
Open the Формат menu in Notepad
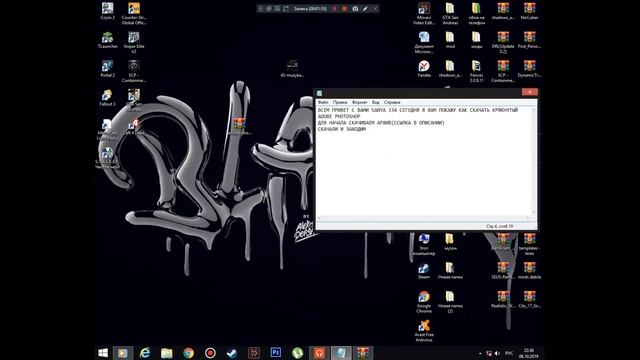click(360, 102)
